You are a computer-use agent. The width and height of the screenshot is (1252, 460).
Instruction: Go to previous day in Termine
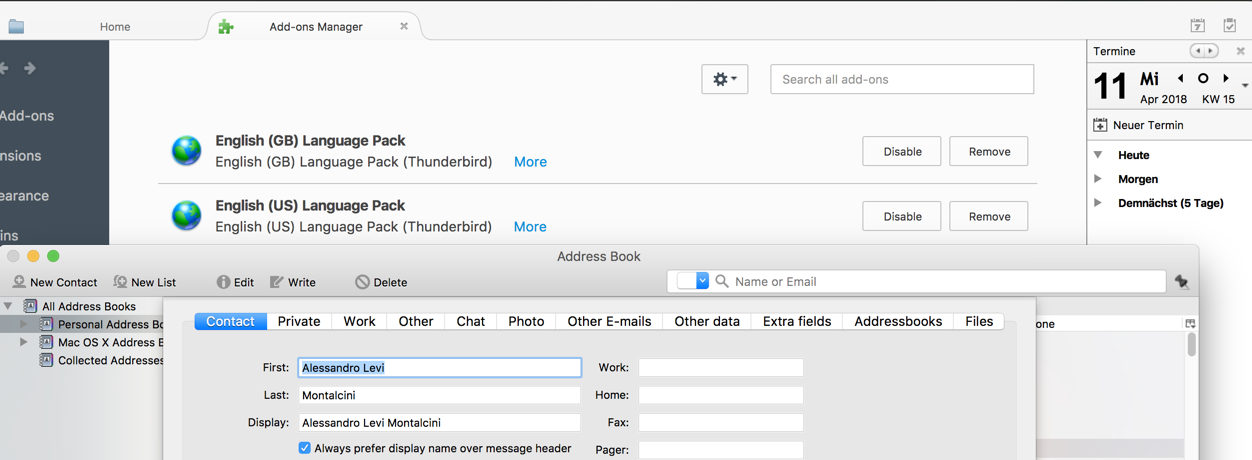1181,78
